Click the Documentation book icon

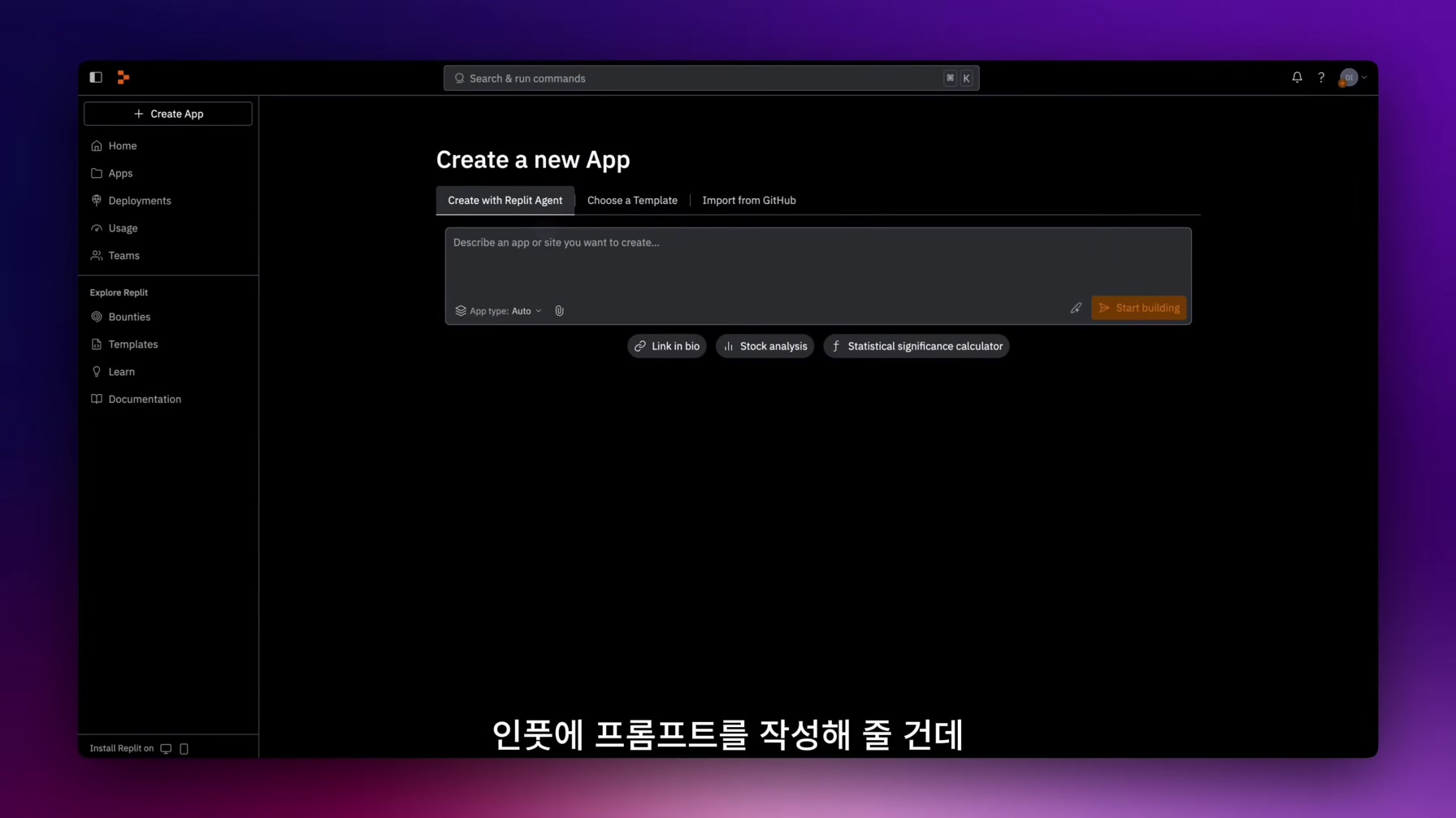pyautogui.click(x=97, y=400)
